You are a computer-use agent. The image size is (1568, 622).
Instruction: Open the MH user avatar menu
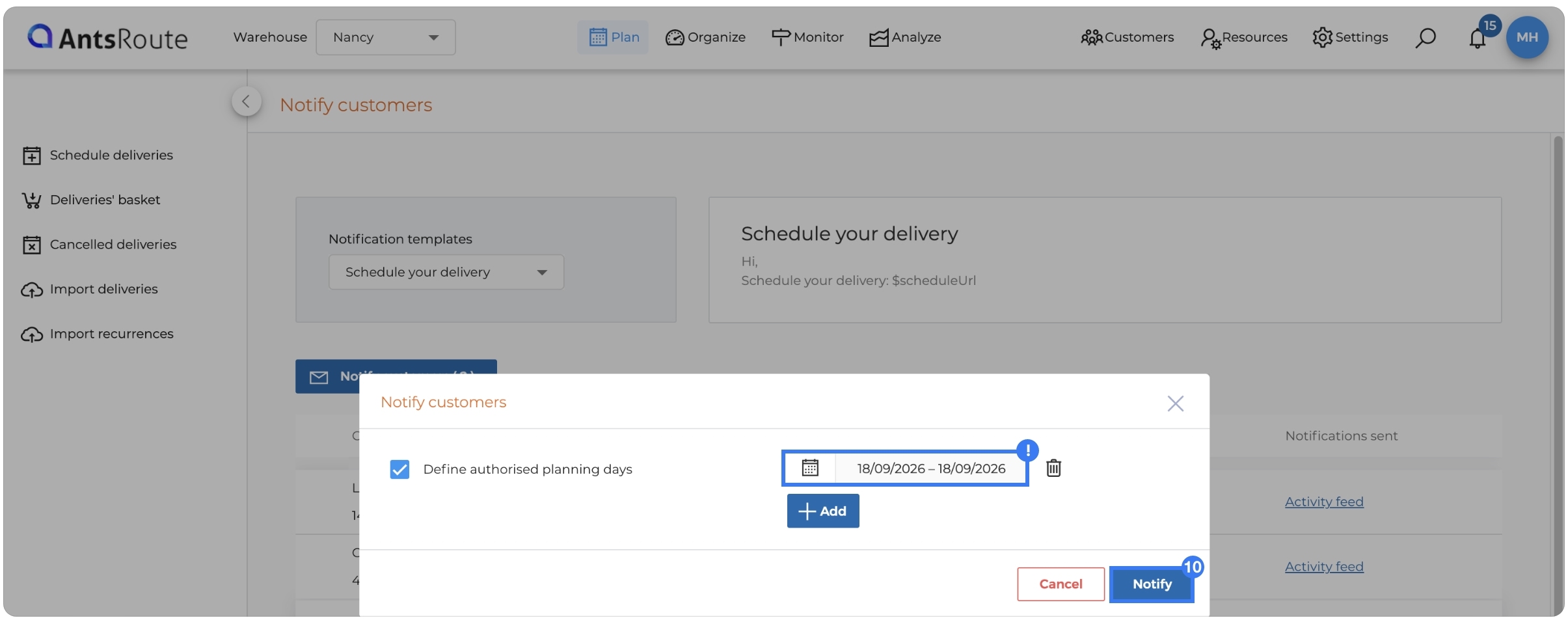[x=1527, y=37]
